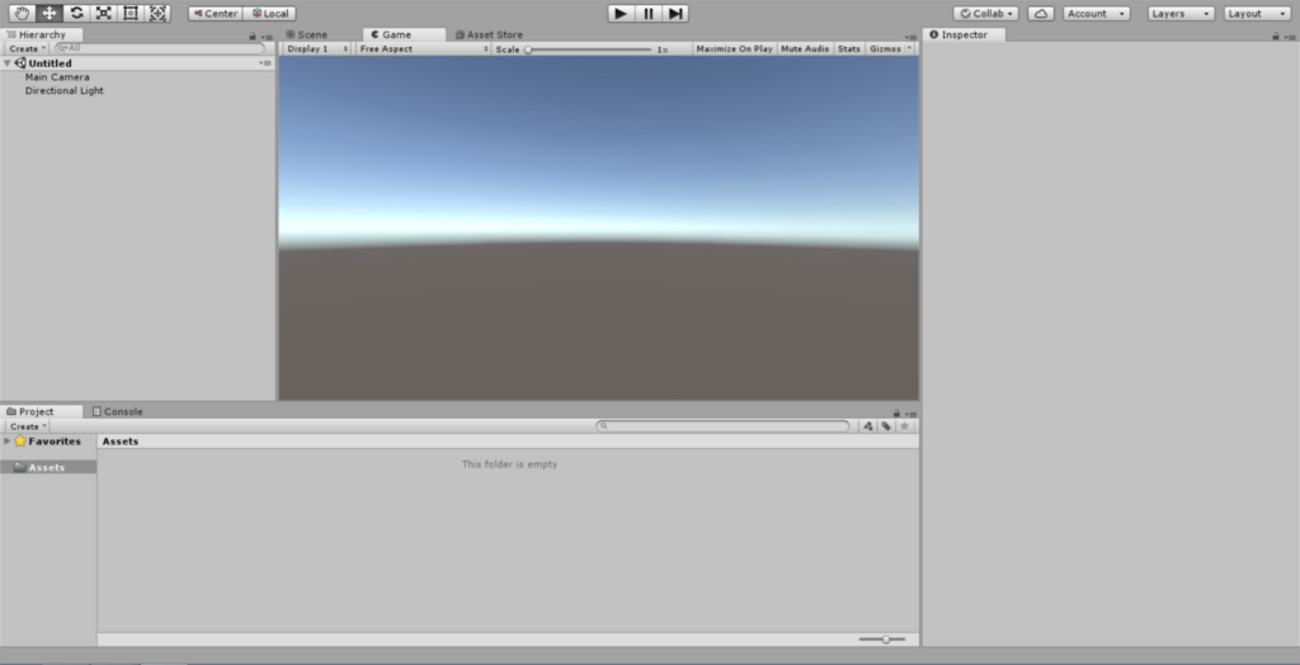Toggle Maximize On Play
Screen dimensions: 1300x665
pyautogui.click(x=734, y=48)
